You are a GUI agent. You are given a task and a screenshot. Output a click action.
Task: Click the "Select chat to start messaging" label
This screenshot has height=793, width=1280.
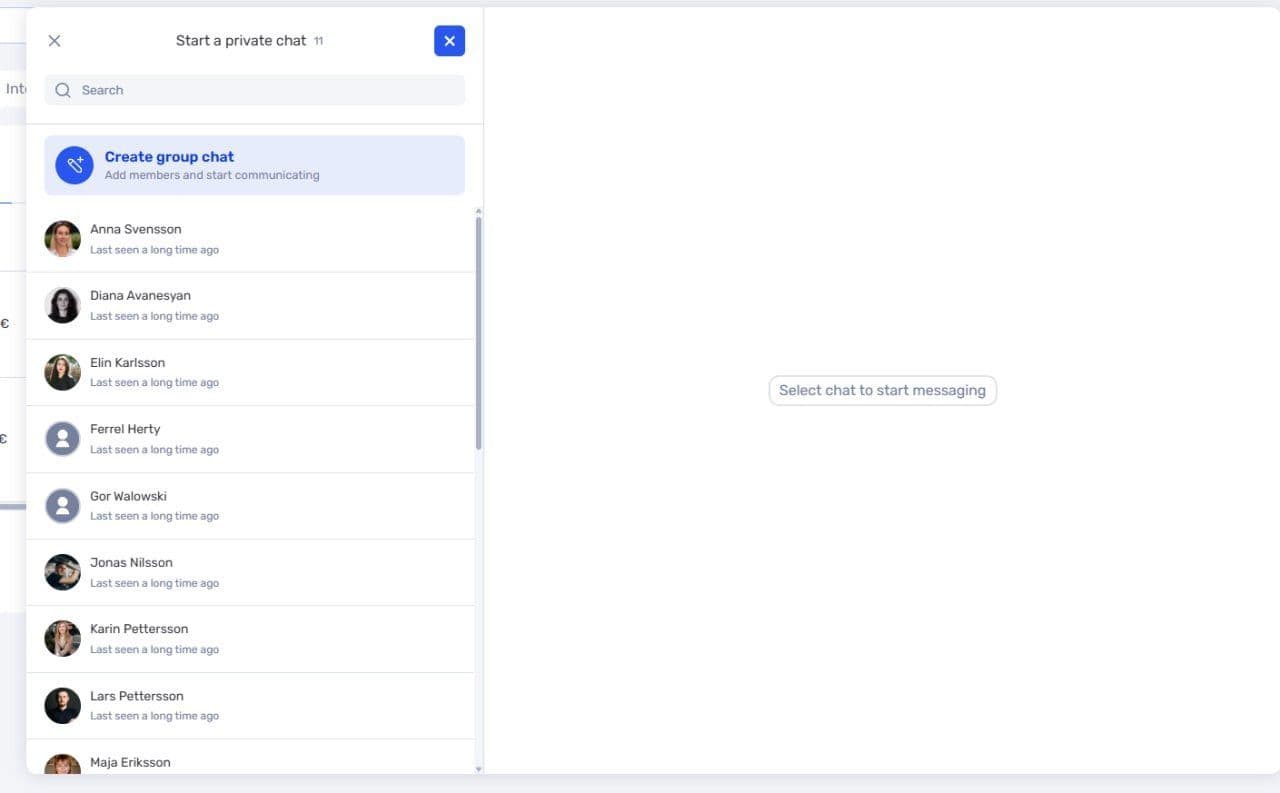tap(882, 390)
